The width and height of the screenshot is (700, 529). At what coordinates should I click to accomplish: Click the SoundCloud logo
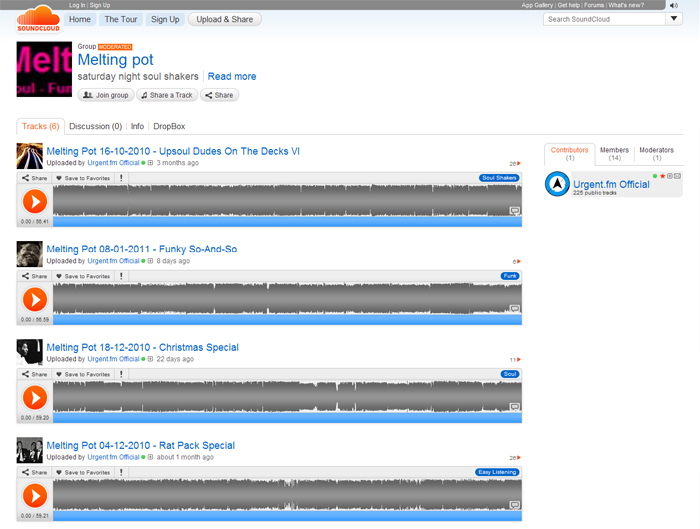38,19
